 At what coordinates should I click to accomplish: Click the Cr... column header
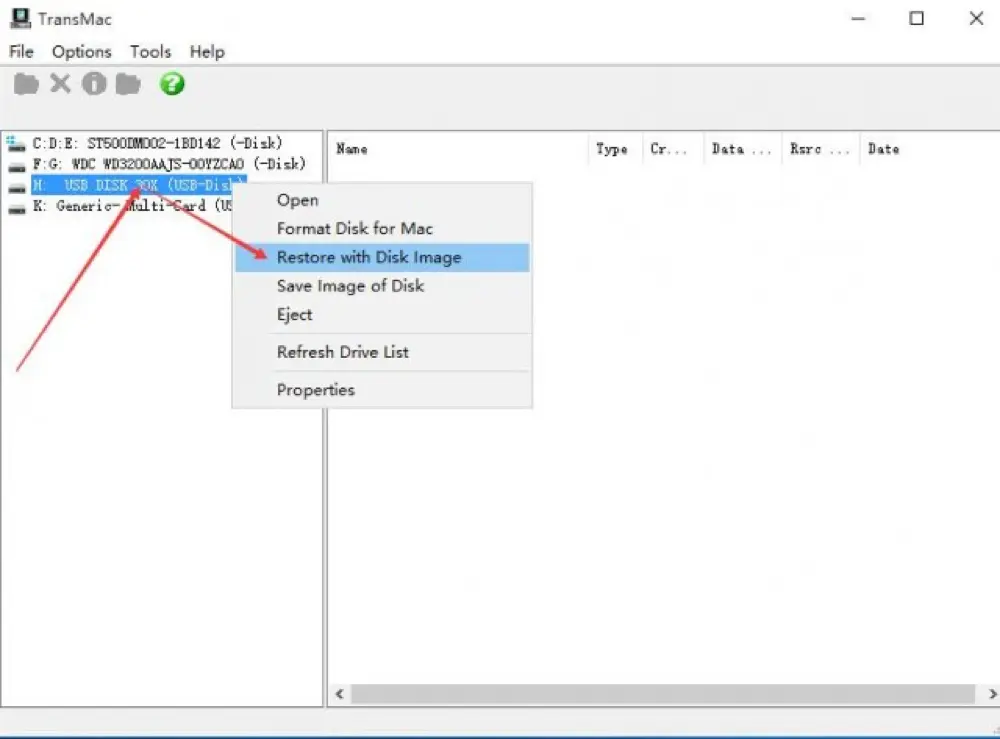click(673, 149)
